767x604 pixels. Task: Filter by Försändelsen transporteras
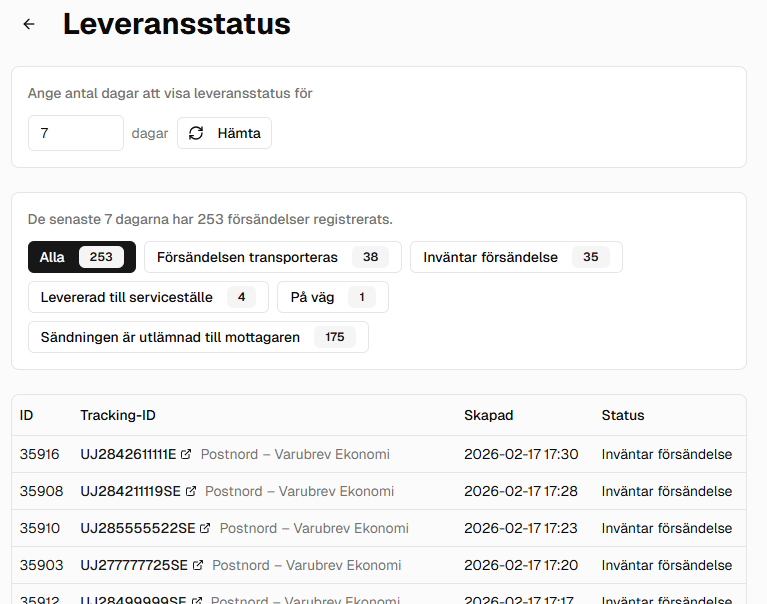pos(272,257)
